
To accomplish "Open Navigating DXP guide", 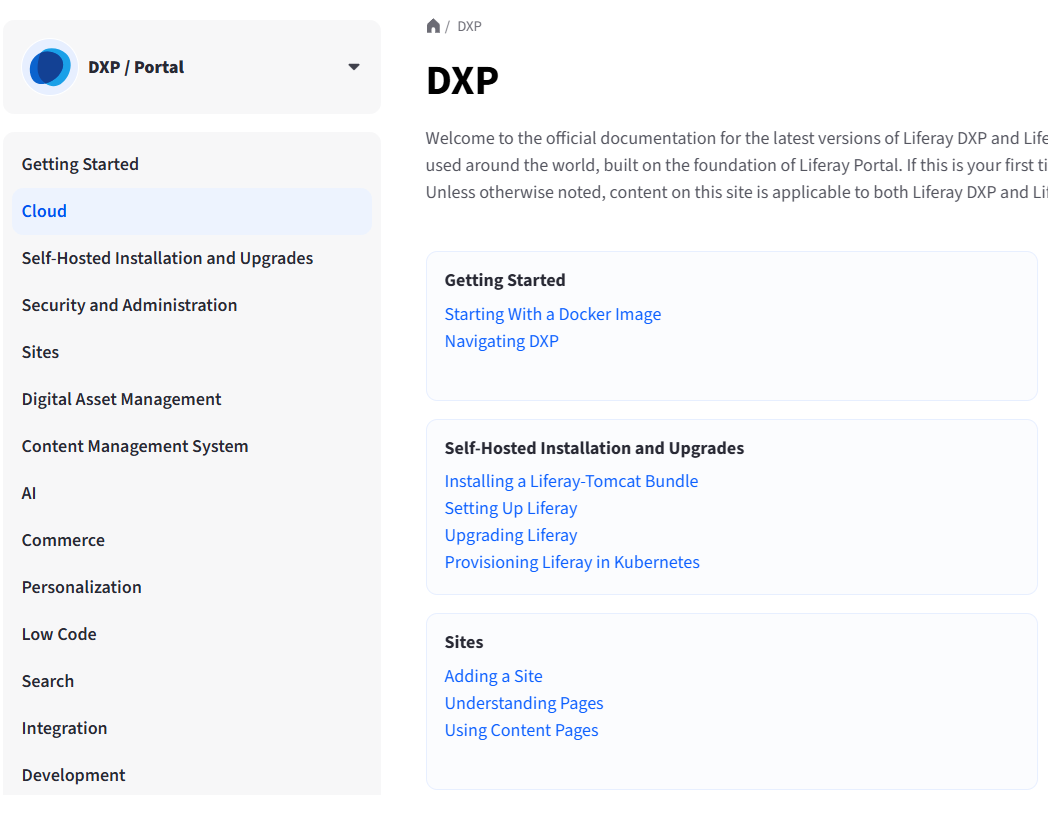I will [501, 341].
